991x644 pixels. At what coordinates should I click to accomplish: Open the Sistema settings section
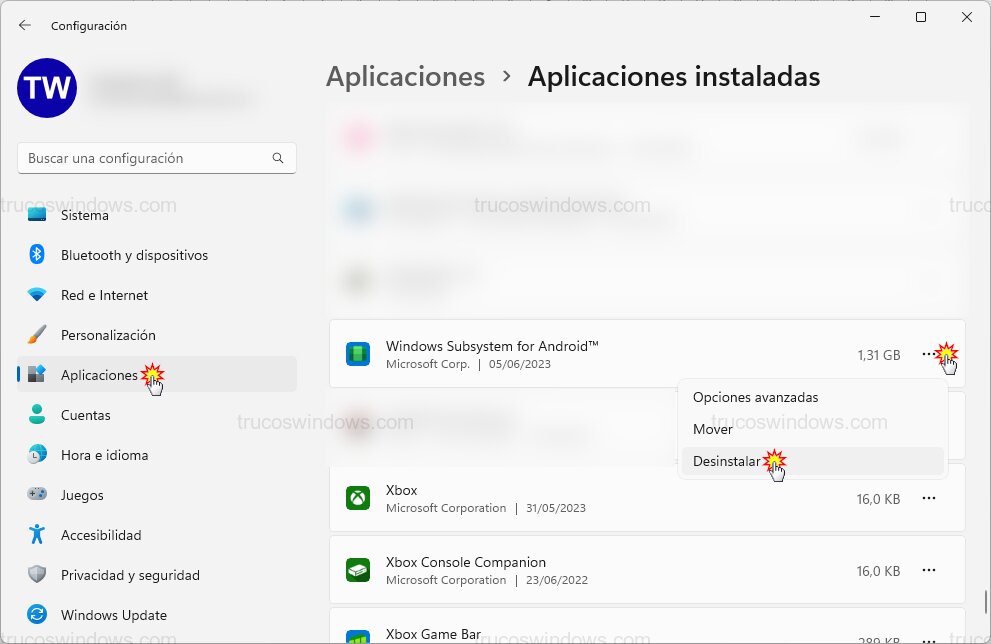(x=85, y=214)
